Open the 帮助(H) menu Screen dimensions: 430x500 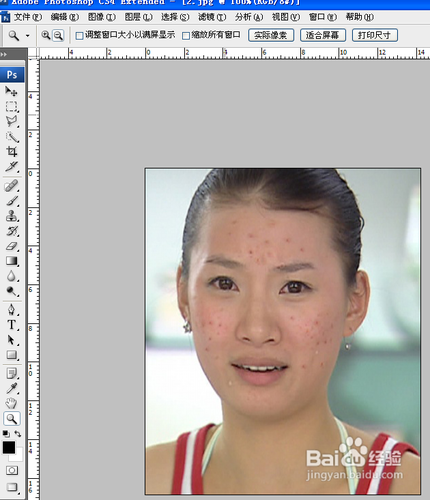[x=359, y=17]
